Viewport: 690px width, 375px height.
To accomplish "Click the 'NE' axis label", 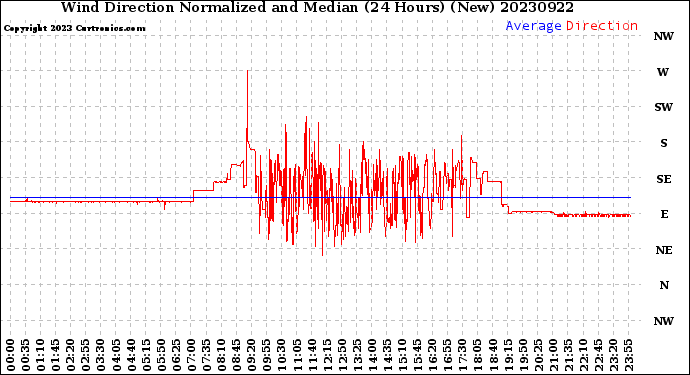I will click(x=664, y=250).
